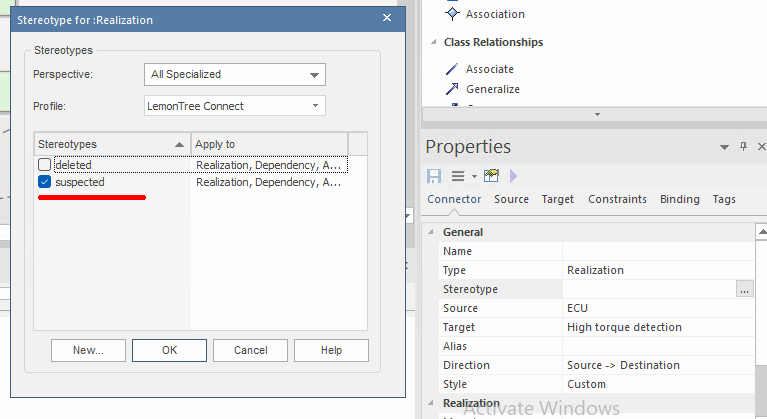Pin the Properties panel
Screen dimensions: 767x419
(x=743, y=147)
